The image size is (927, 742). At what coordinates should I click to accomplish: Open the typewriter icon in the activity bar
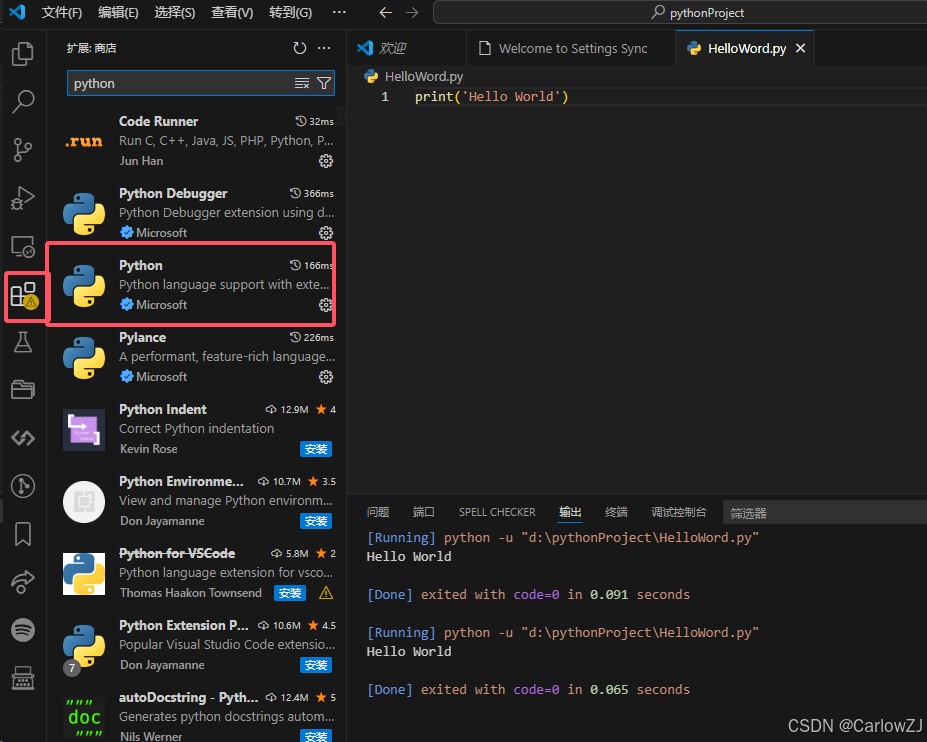point(23,678)
